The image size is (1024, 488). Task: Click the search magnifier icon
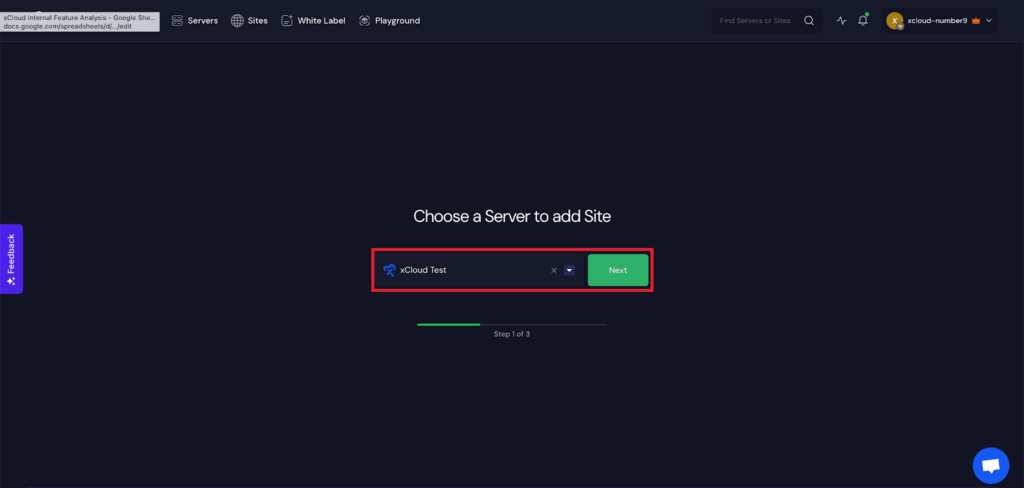[x=809, y=20]
